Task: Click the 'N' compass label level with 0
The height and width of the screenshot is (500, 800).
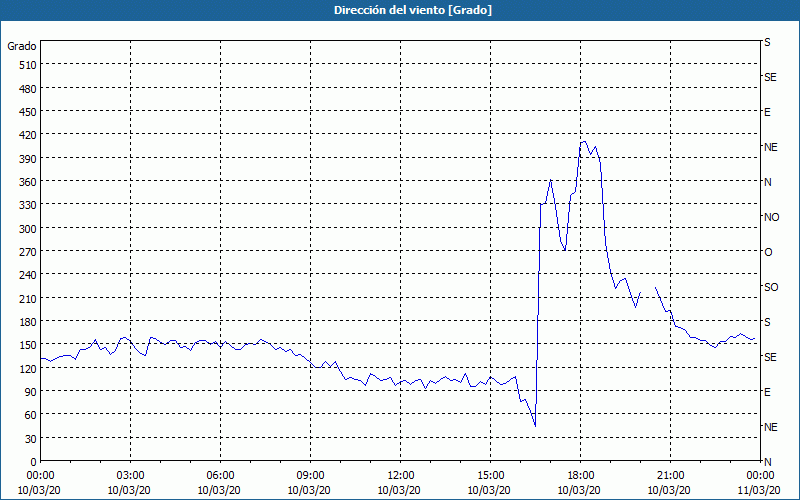Action: coord(767,462)
